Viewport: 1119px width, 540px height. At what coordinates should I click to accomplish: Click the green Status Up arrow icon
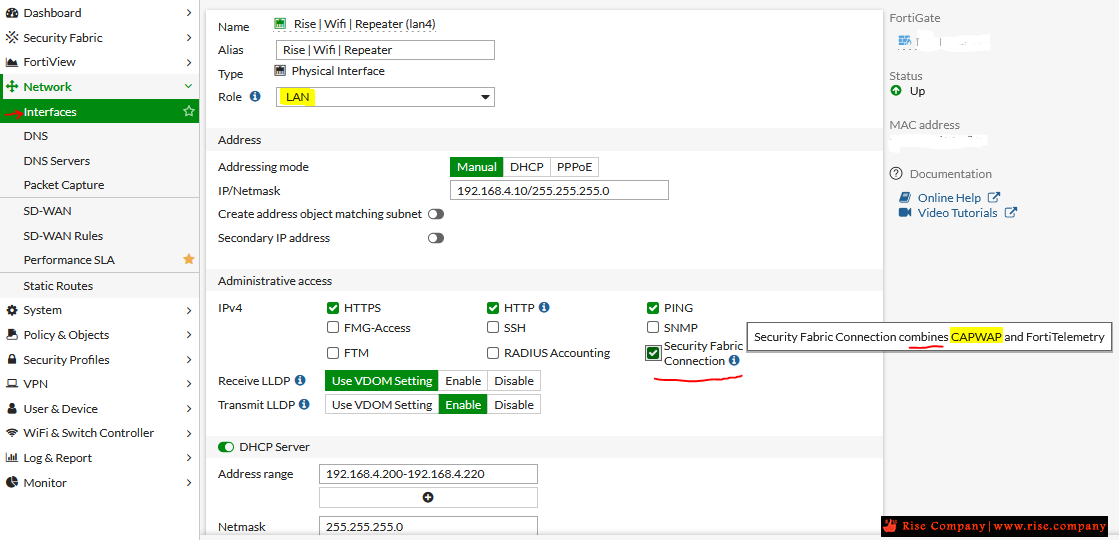(x=896, y=91)
